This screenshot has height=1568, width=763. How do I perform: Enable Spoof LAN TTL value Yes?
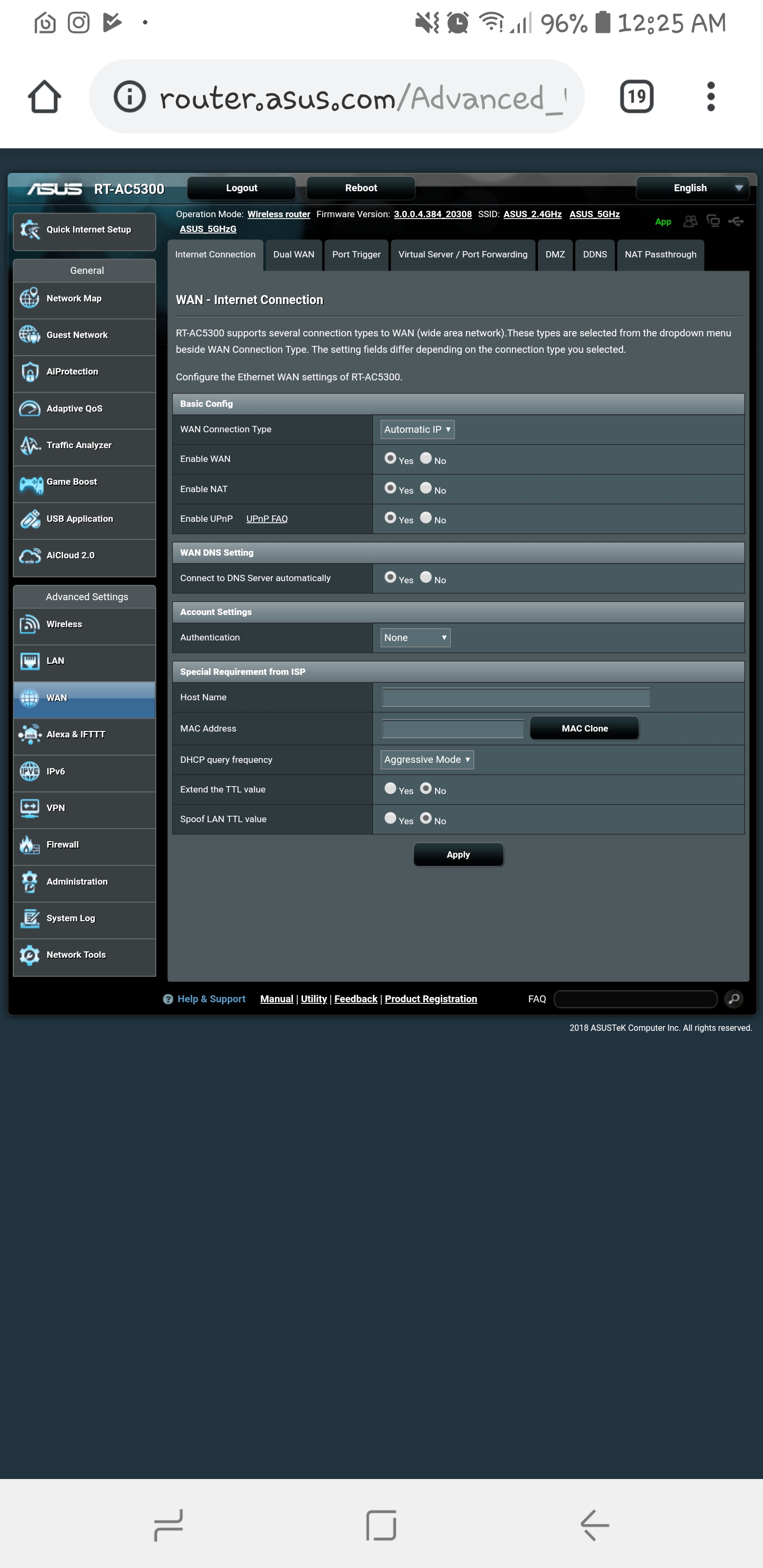(391, 818)
